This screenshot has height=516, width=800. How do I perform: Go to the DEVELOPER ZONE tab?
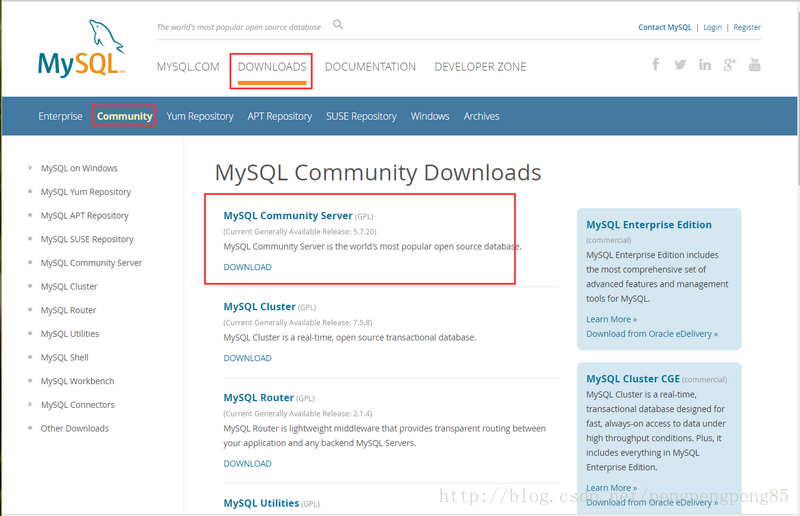coord(480,67)
